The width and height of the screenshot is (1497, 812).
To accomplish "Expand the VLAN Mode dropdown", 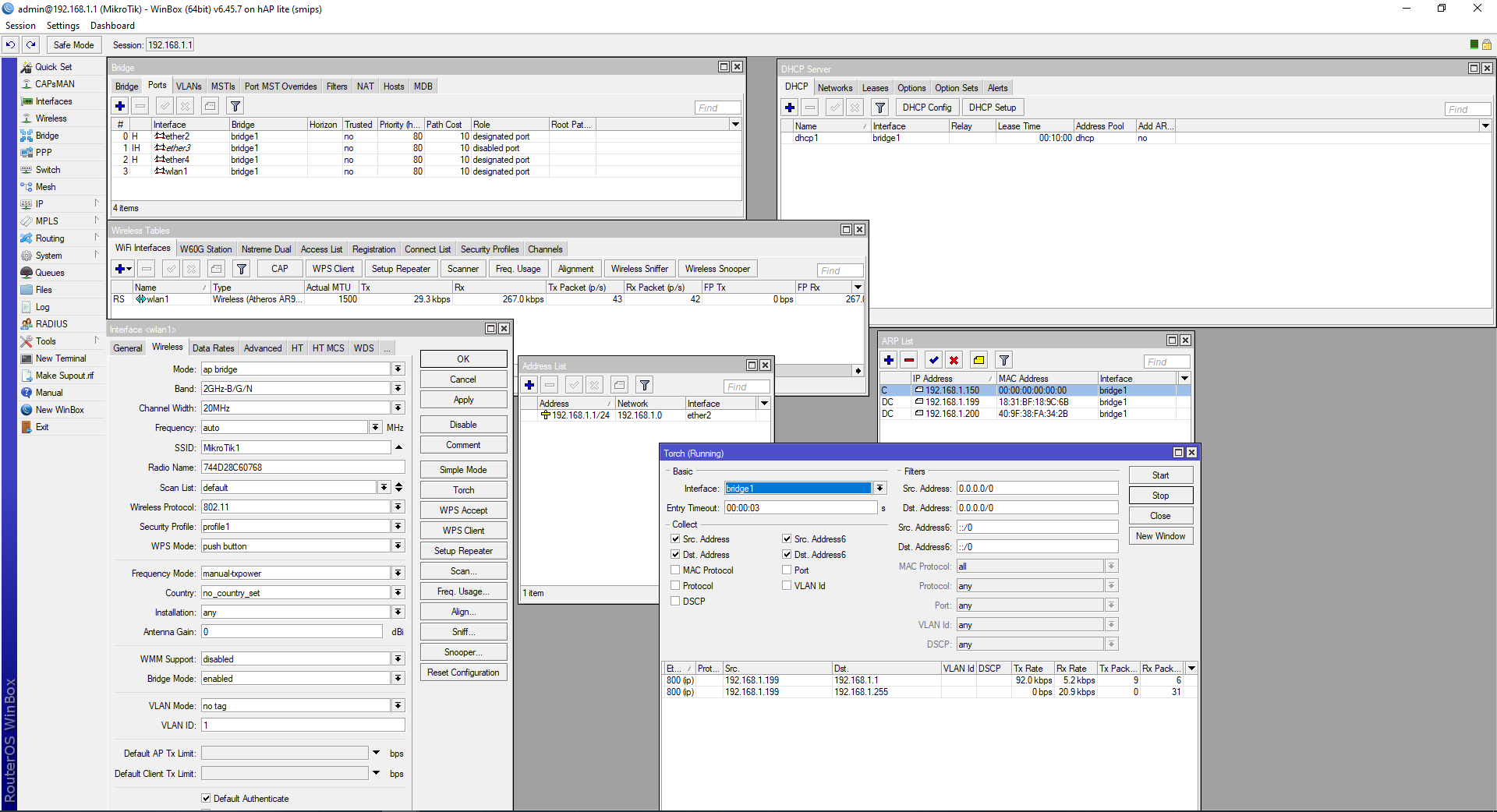I will pyautogui.click(x=398, y=706).
